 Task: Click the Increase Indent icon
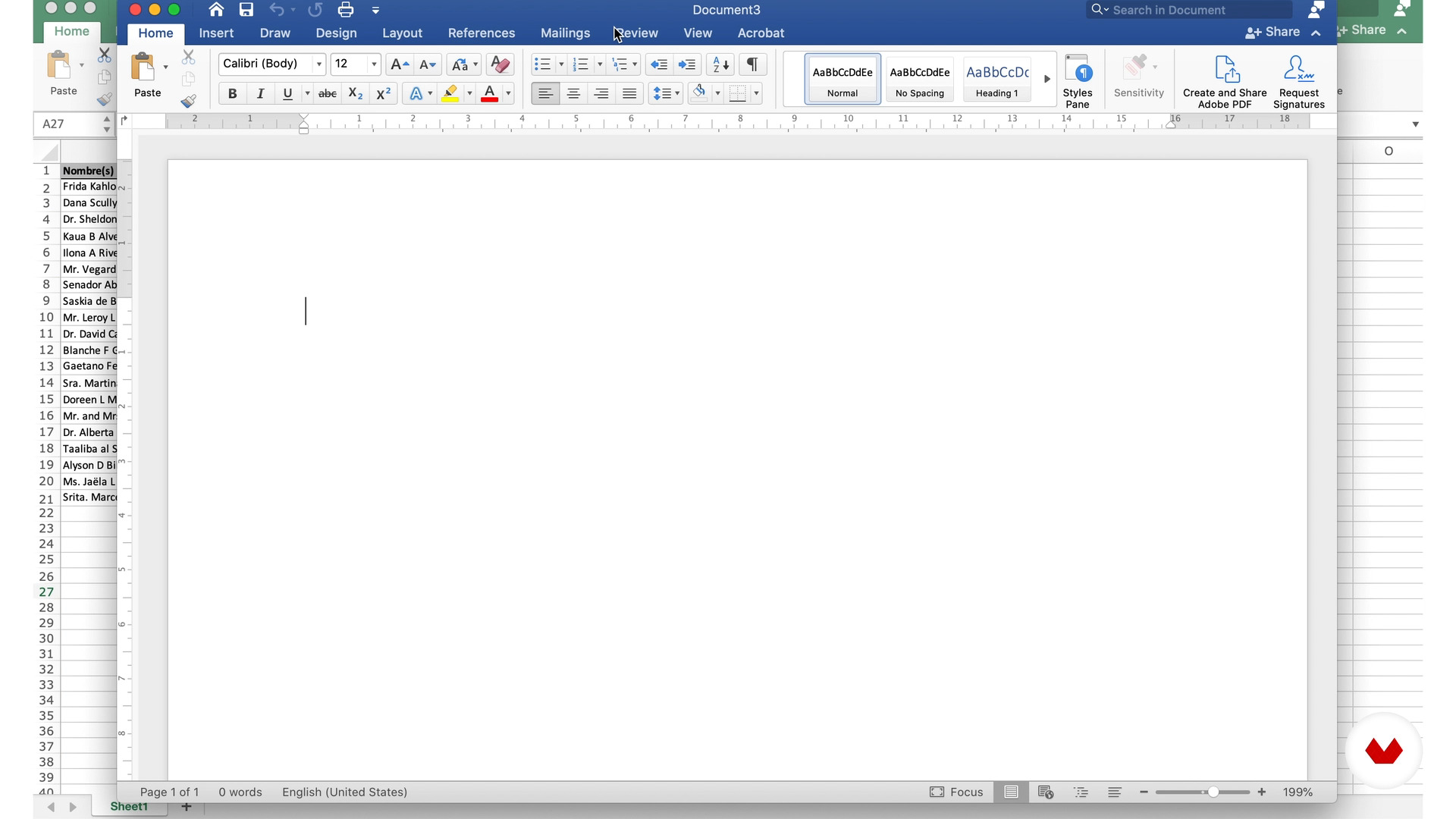pos(687,64)
